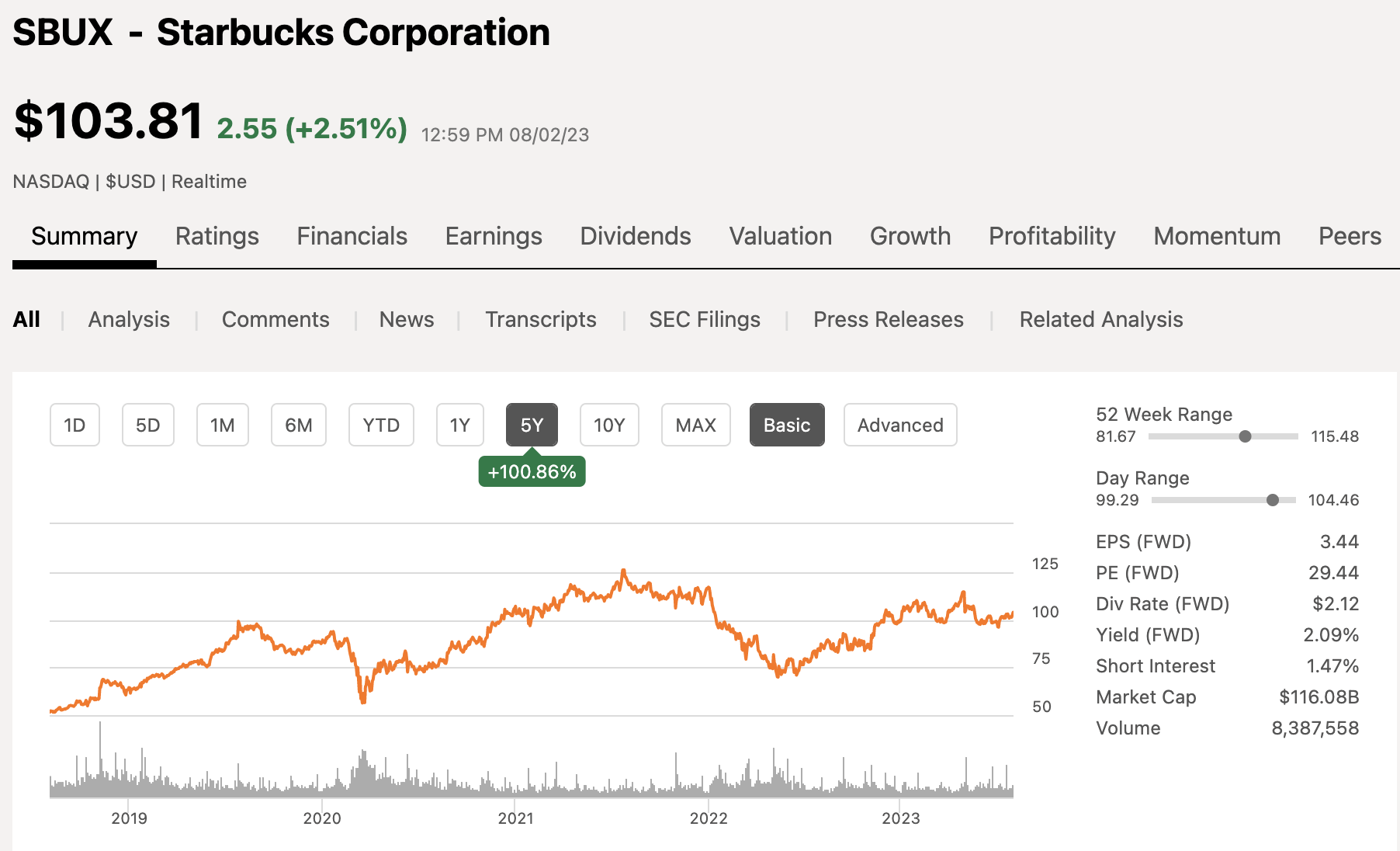Select the All content filter

coord(26,319)
